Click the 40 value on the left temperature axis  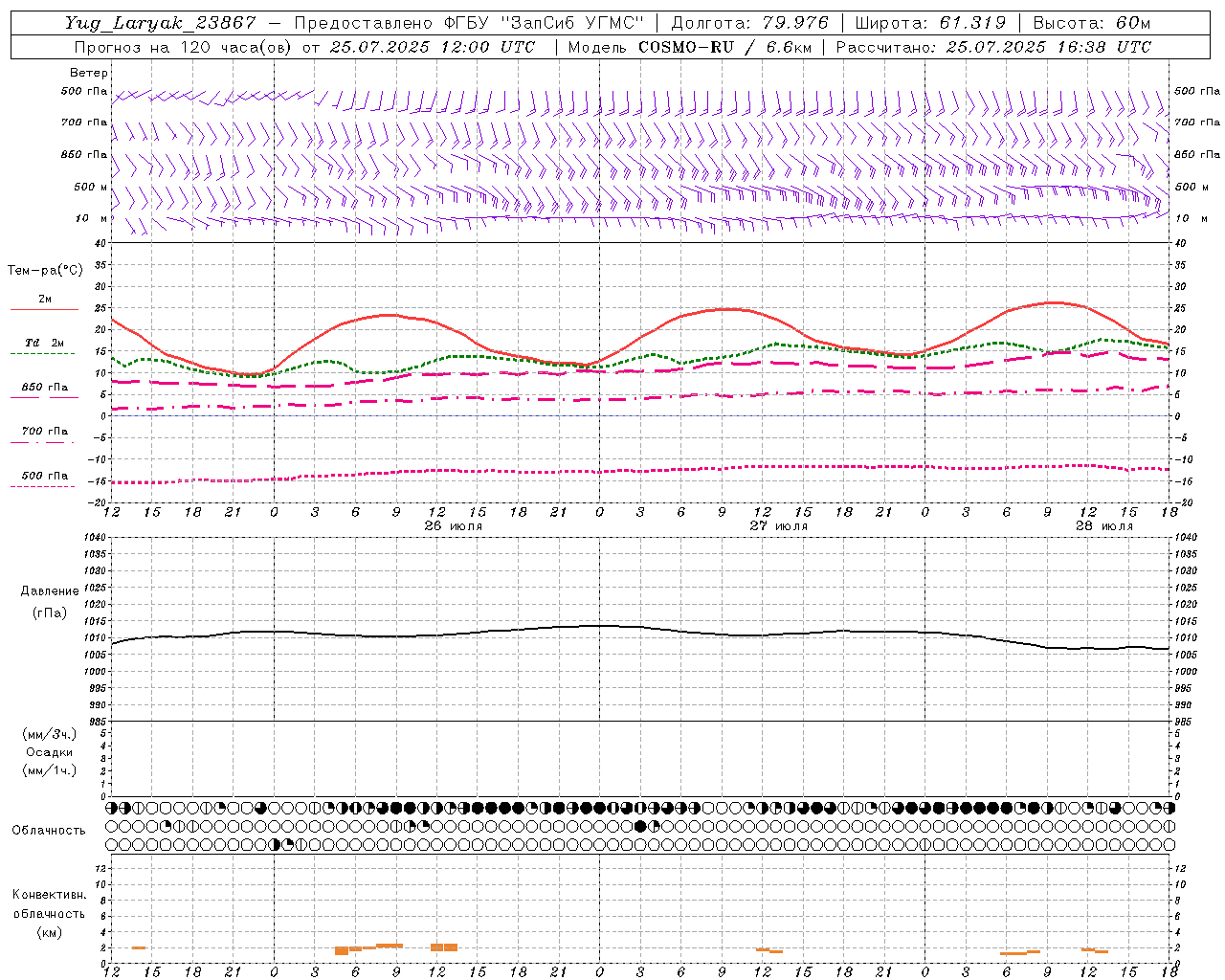tap(100, 243)
